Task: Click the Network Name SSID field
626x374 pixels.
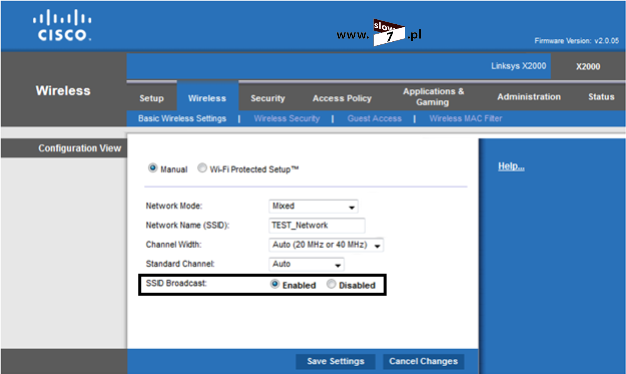Action: [x=317, y=226]
